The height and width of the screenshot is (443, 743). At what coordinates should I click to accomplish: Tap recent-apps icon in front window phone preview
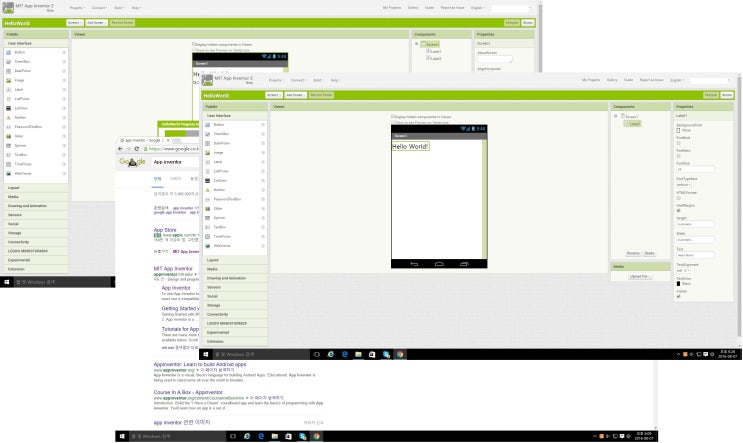(x=464, y=264)
